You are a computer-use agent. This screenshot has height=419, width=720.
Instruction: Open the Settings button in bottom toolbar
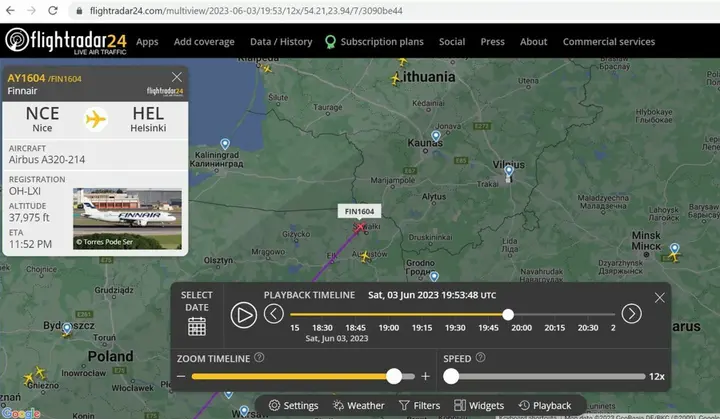tap(293, 406)
